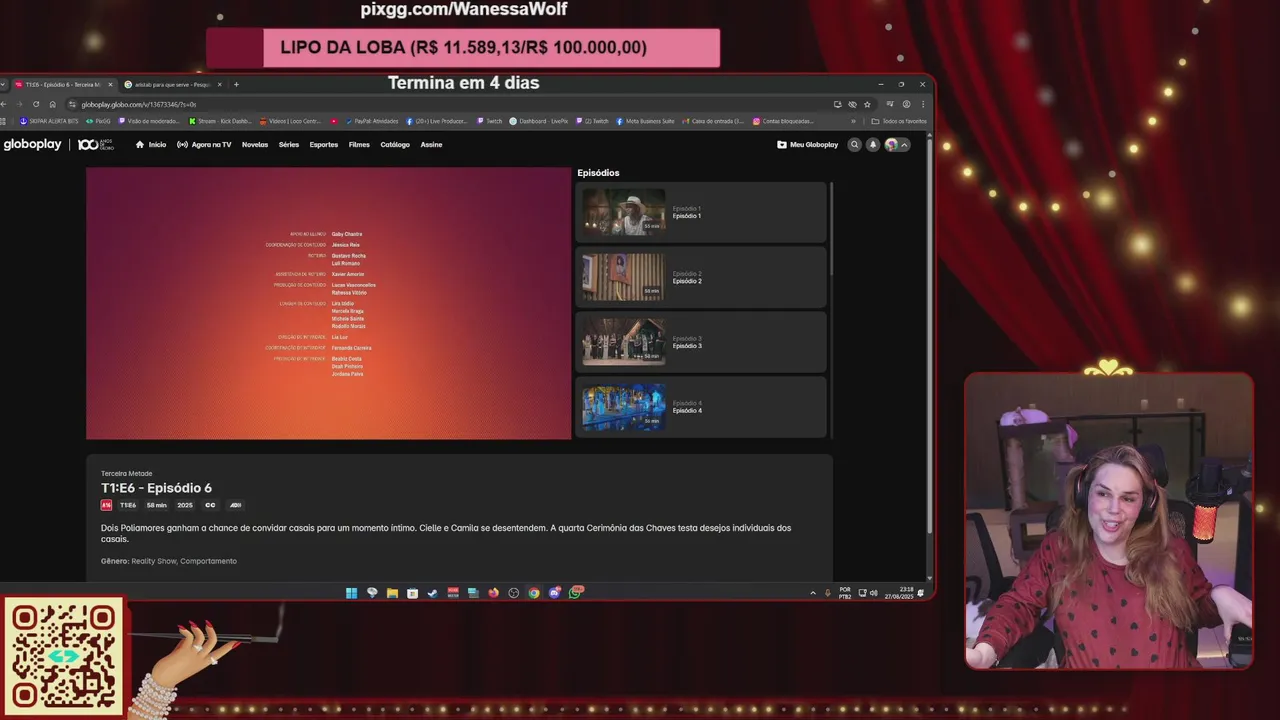This screenshot has width=1280, height=720.
Task: Open Steam from the taskbar
Action: [432, 593]
